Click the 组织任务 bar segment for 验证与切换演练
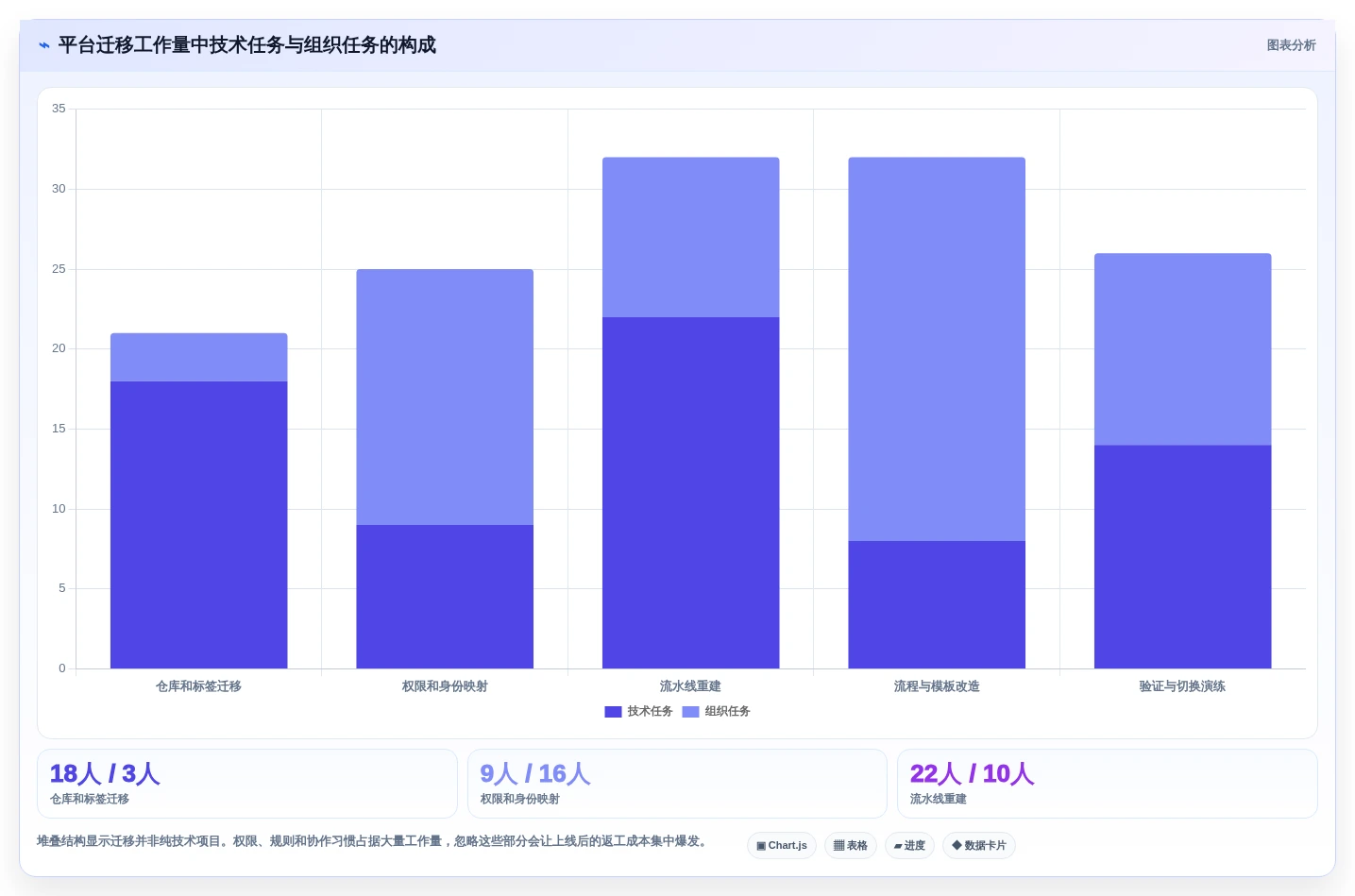The height and width of the screenshot is (896, 1355). [x=1183, y=349]
